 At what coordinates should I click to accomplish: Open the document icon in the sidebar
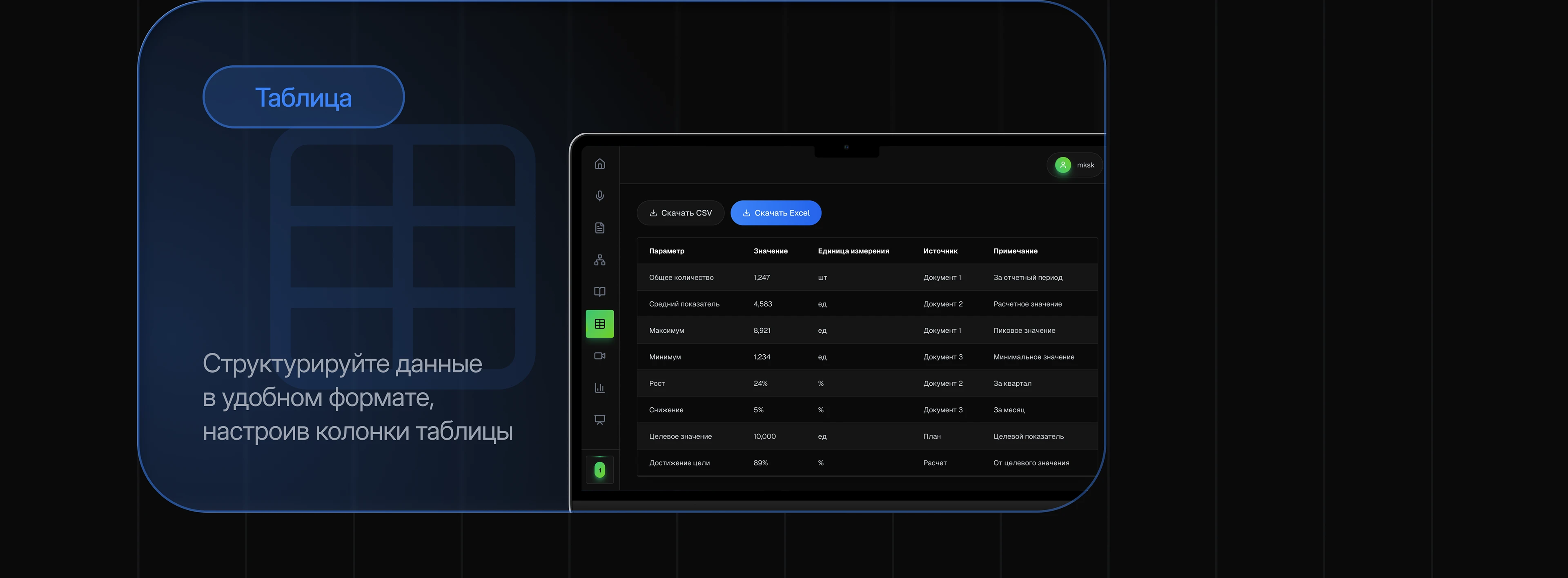(x=599, y=227)
